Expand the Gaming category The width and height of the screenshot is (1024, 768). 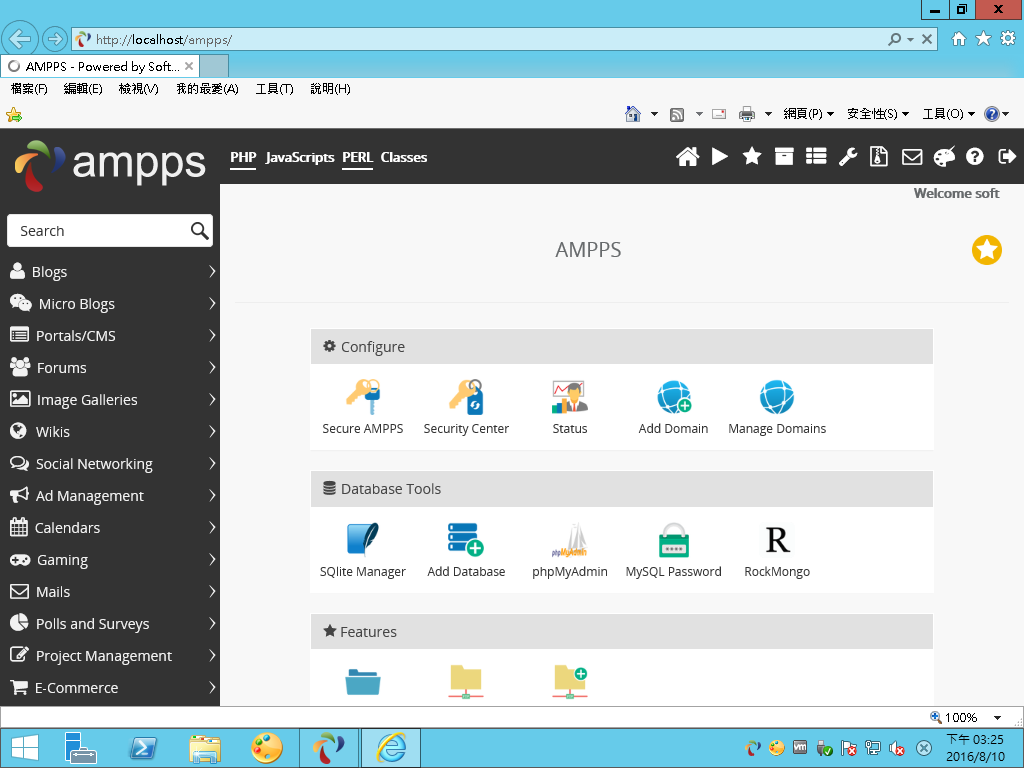pos(110,560)
